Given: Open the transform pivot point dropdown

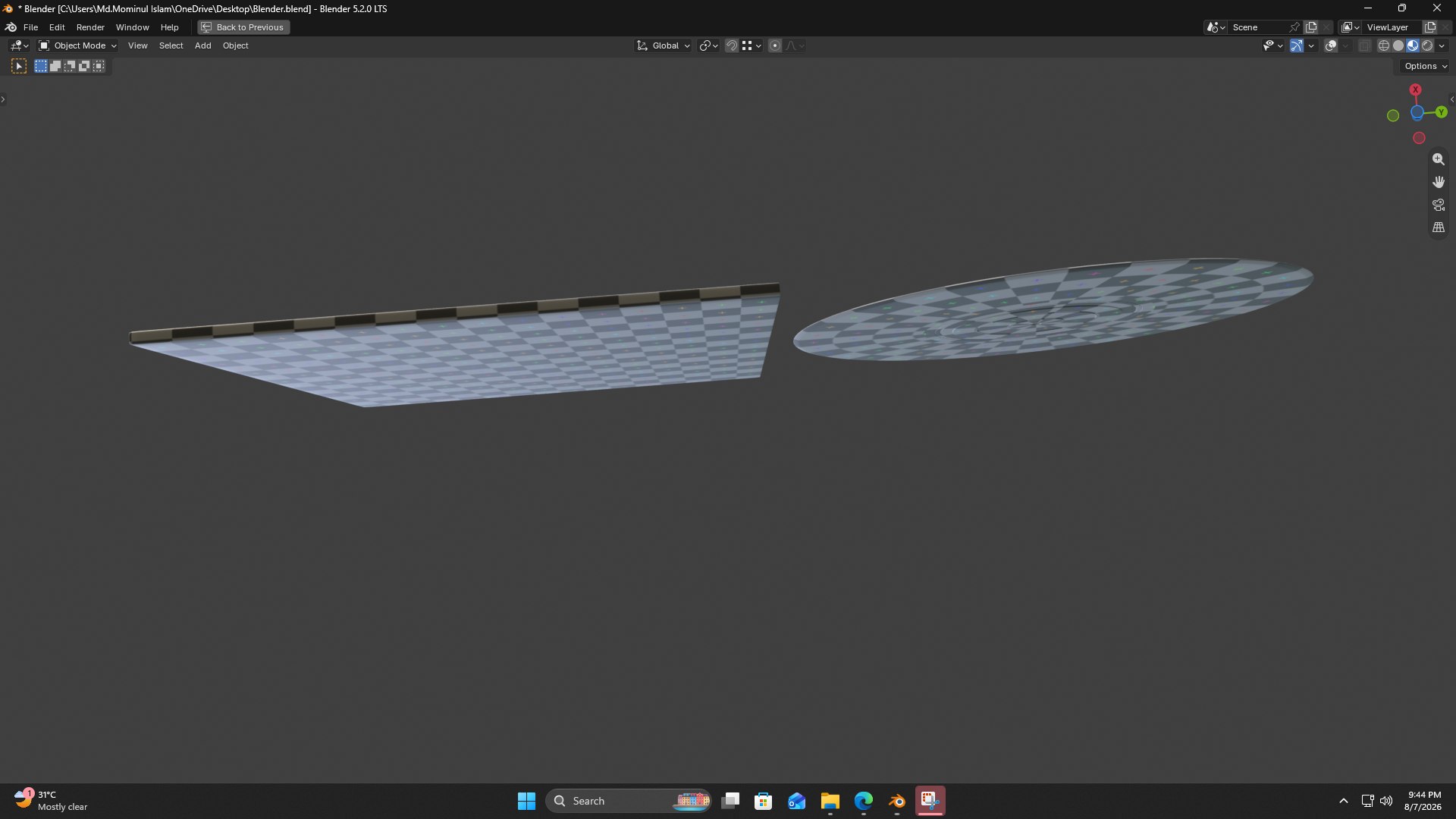Looking at the screenshot, I should click(708, 45).
